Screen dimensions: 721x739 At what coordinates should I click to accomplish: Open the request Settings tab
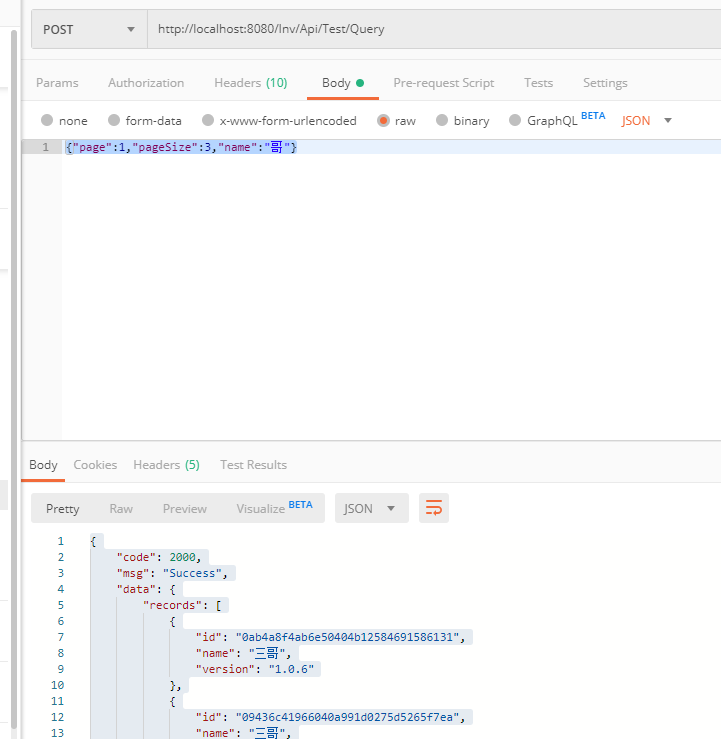(605, 83)
